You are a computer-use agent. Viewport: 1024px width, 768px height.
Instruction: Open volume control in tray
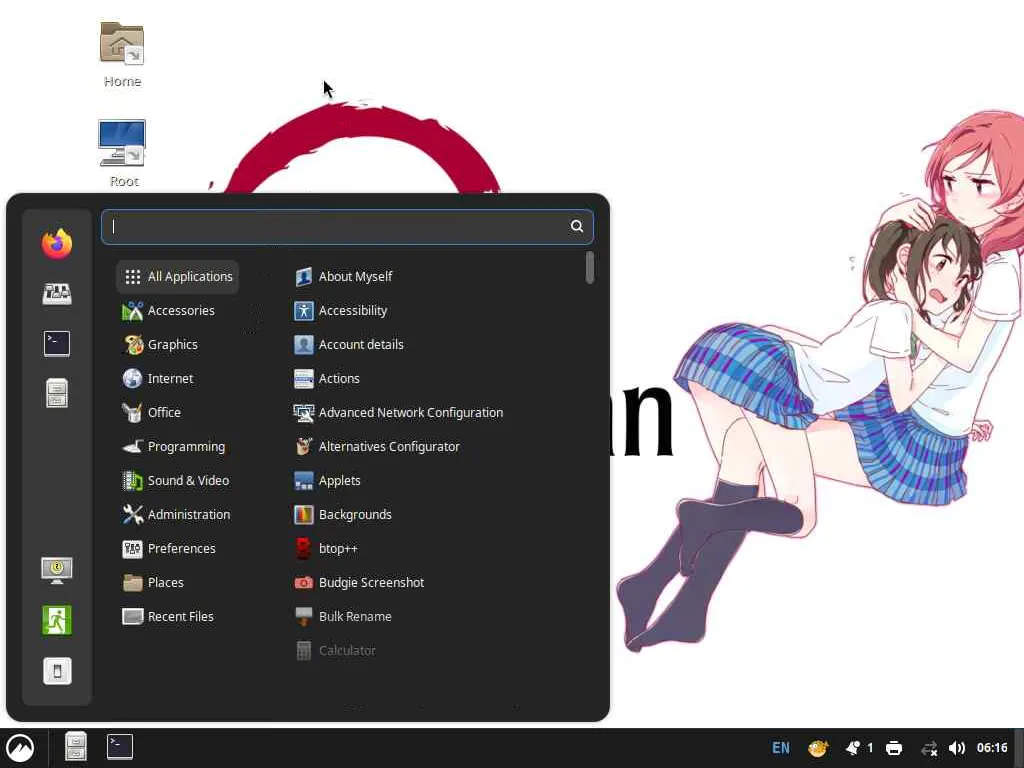click(957, 748)
